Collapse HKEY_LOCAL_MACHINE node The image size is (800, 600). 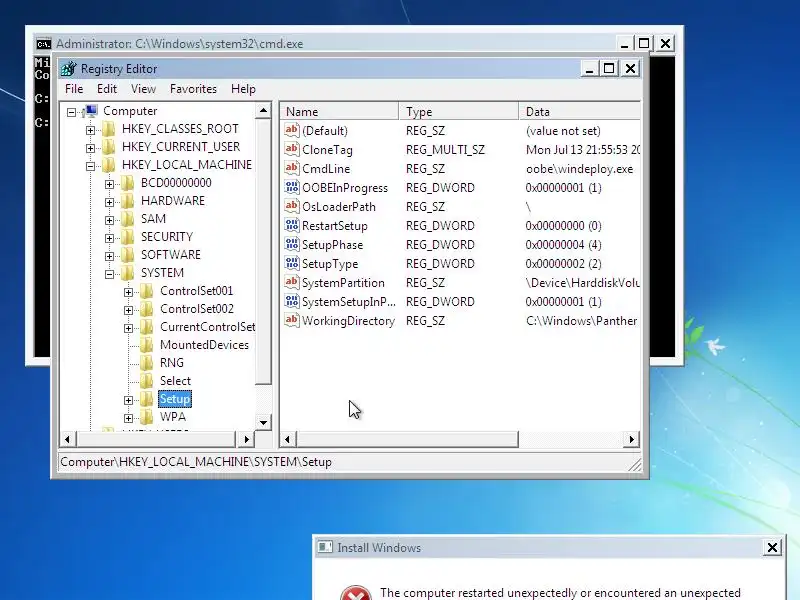[x=90, y=166]
